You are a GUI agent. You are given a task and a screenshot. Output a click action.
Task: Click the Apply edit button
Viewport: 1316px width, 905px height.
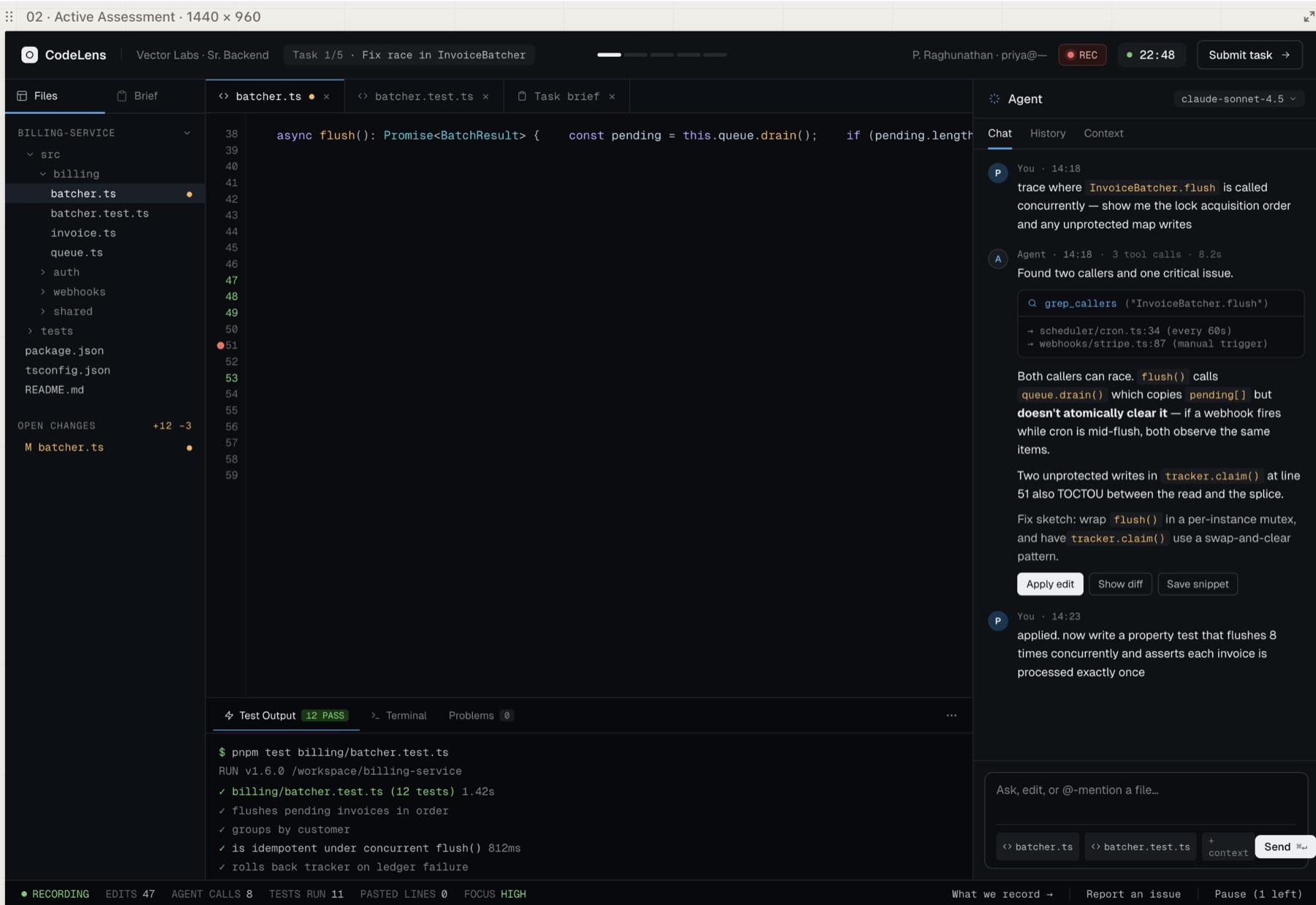(1050, 584)
